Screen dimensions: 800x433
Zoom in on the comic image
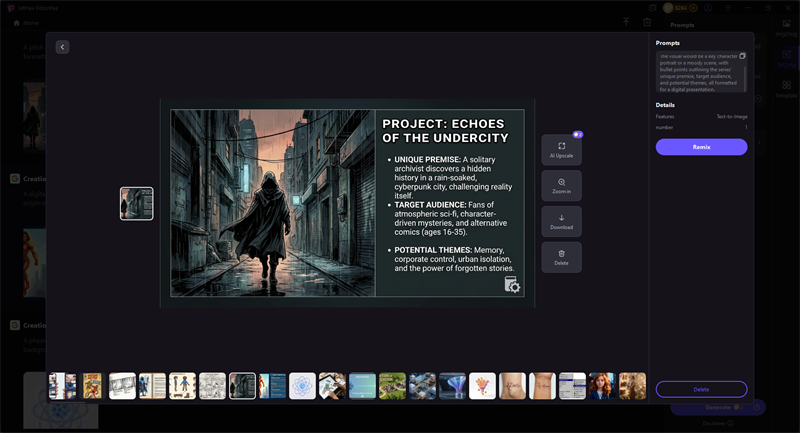click(x=561, y=185)
